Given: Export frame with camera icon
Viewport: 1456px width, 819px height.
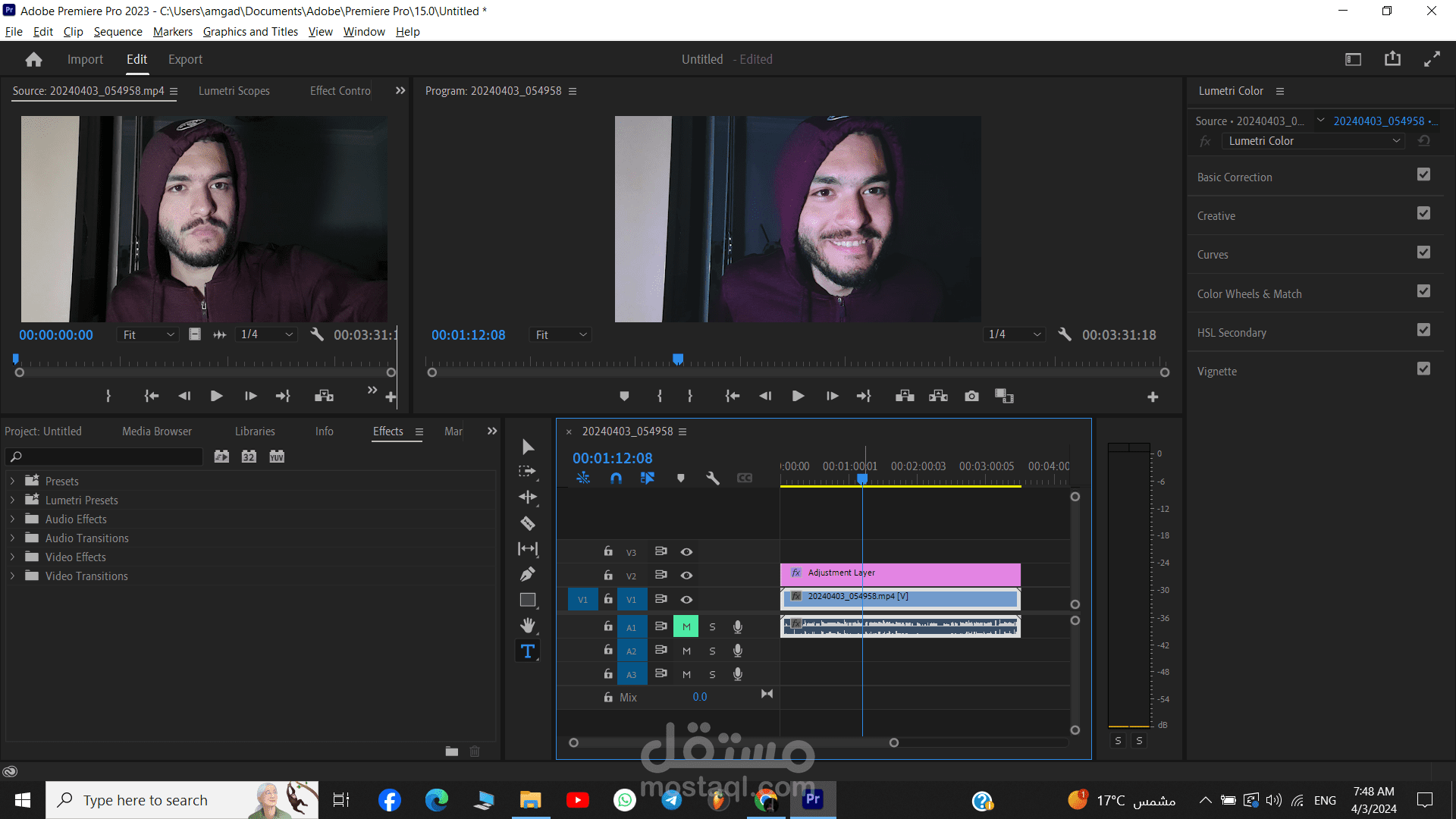Looking at the screenshot, I should [971, 396].
